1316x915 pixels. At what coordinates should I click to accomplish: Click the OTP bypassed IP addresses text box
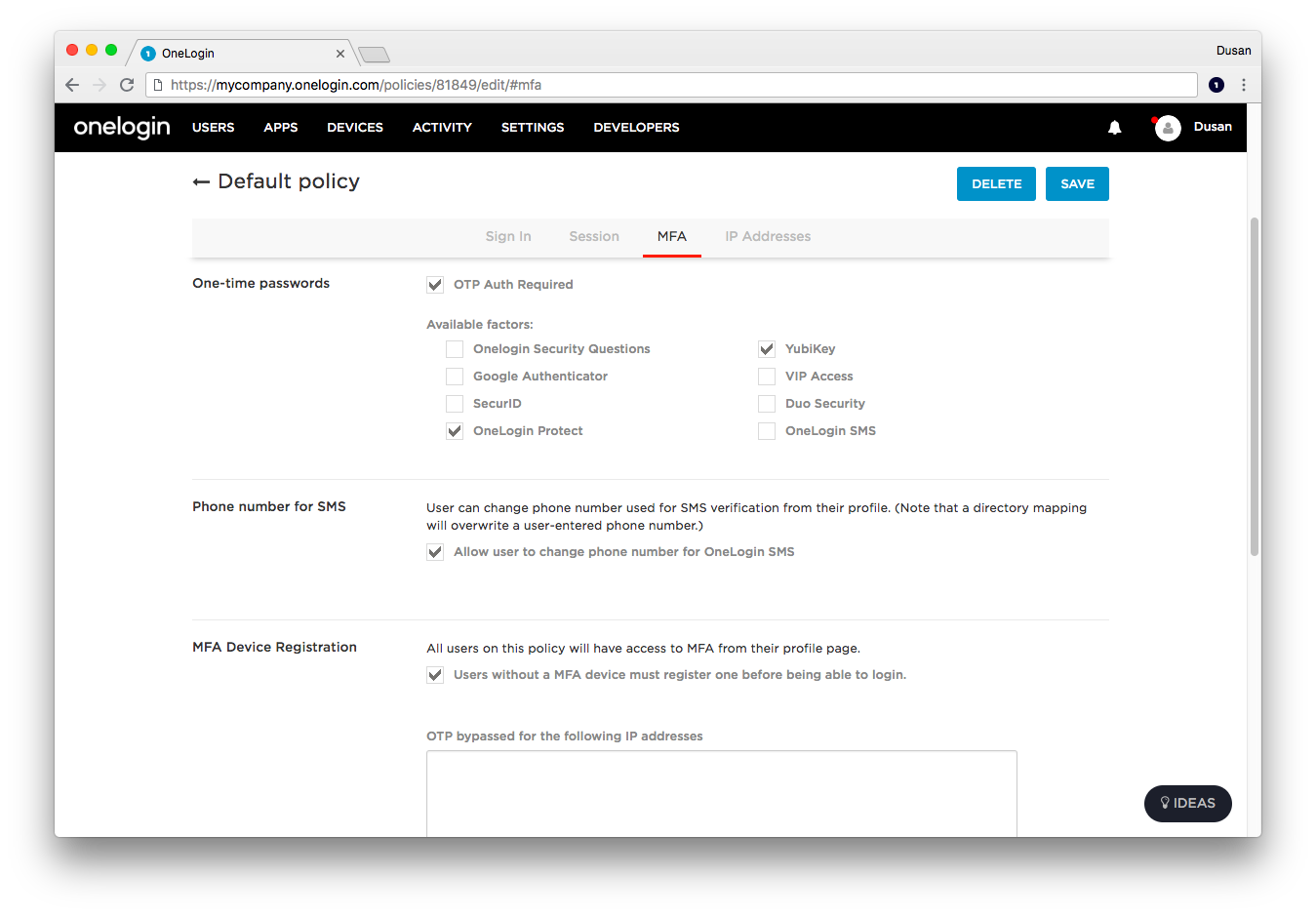click(721, 790)
